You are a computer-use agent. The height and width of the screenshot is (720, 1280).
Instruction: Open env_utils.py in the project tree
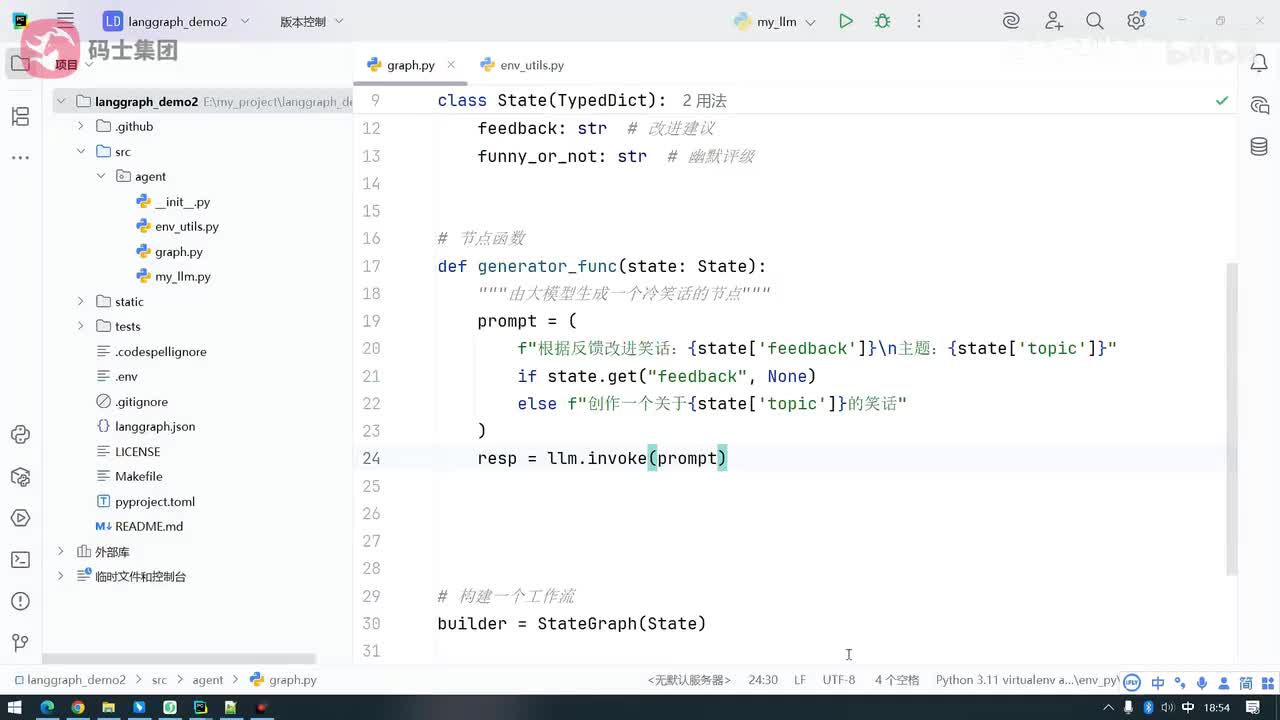[186, 227]
